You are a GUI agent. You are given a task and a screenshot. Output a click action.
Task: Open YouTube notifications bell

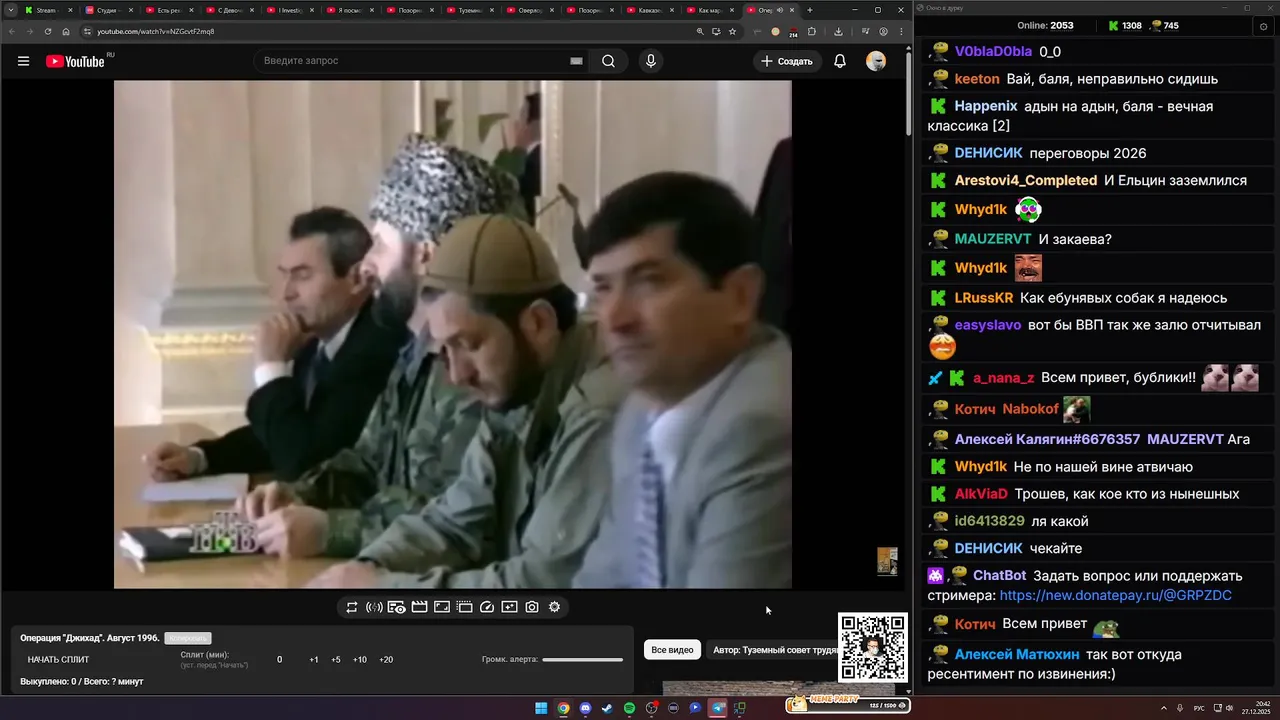point(840,61)
